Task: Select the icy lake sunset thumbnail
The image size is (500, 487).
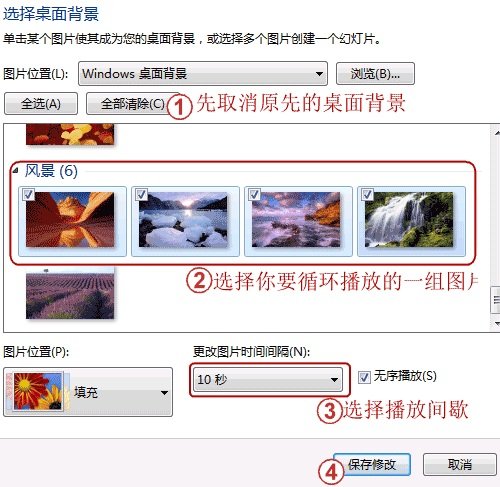Action: [x=183, y=220]
